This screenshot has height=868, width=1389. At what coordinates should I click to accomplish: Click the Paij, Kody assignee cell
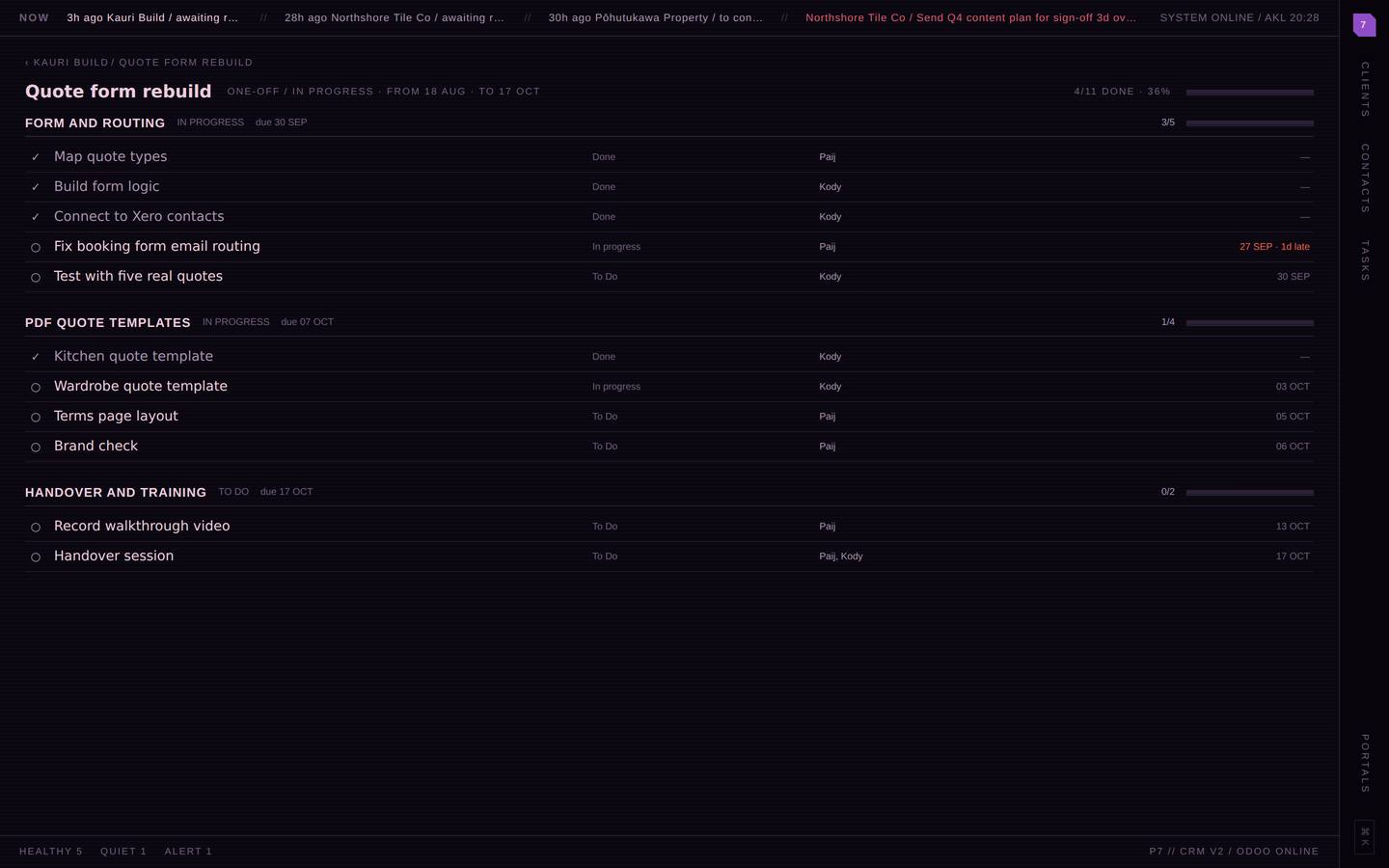pyautogui.click(x=841, y=556)
